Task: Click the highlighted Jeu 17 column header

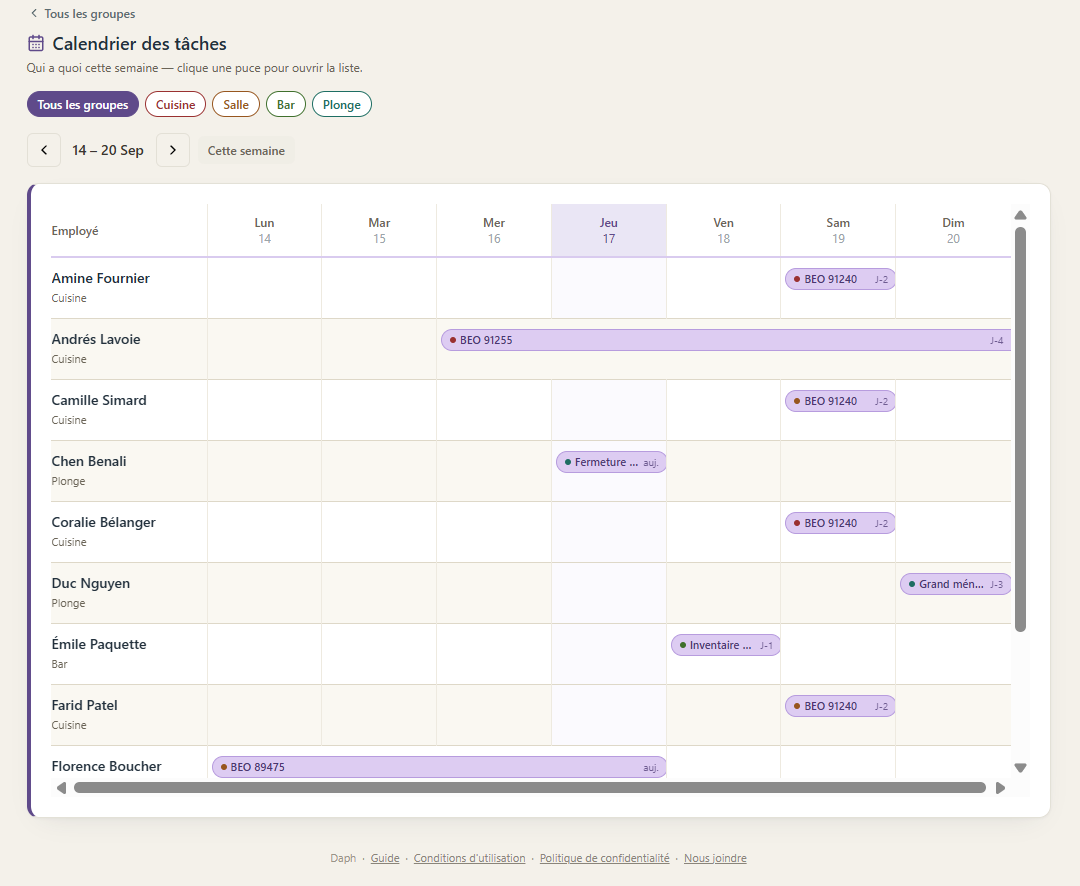Action: coord(609,230)
